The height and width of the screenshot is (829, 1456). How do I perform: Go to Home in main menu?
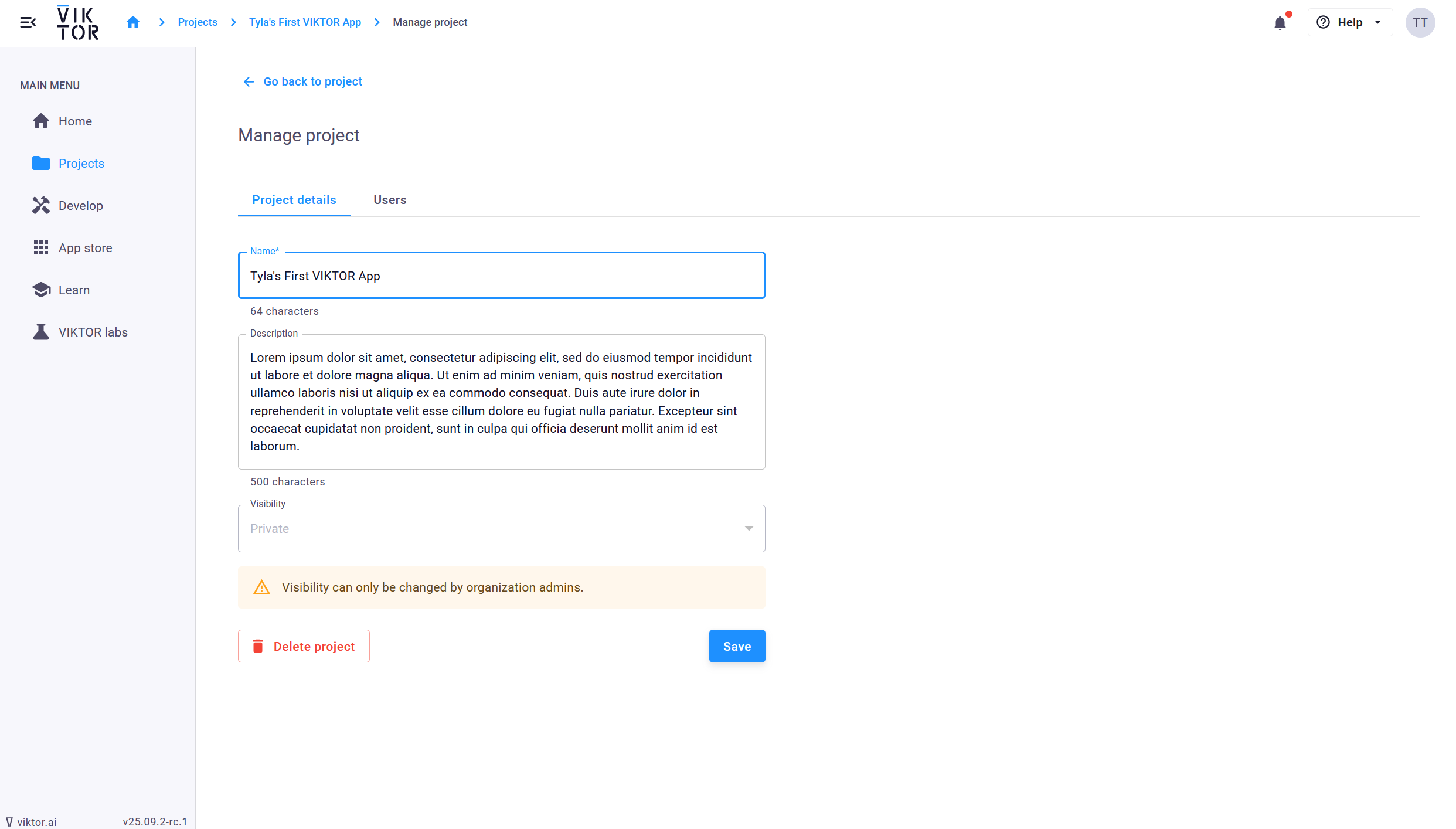pyautogui.click(x=75, y=121)
